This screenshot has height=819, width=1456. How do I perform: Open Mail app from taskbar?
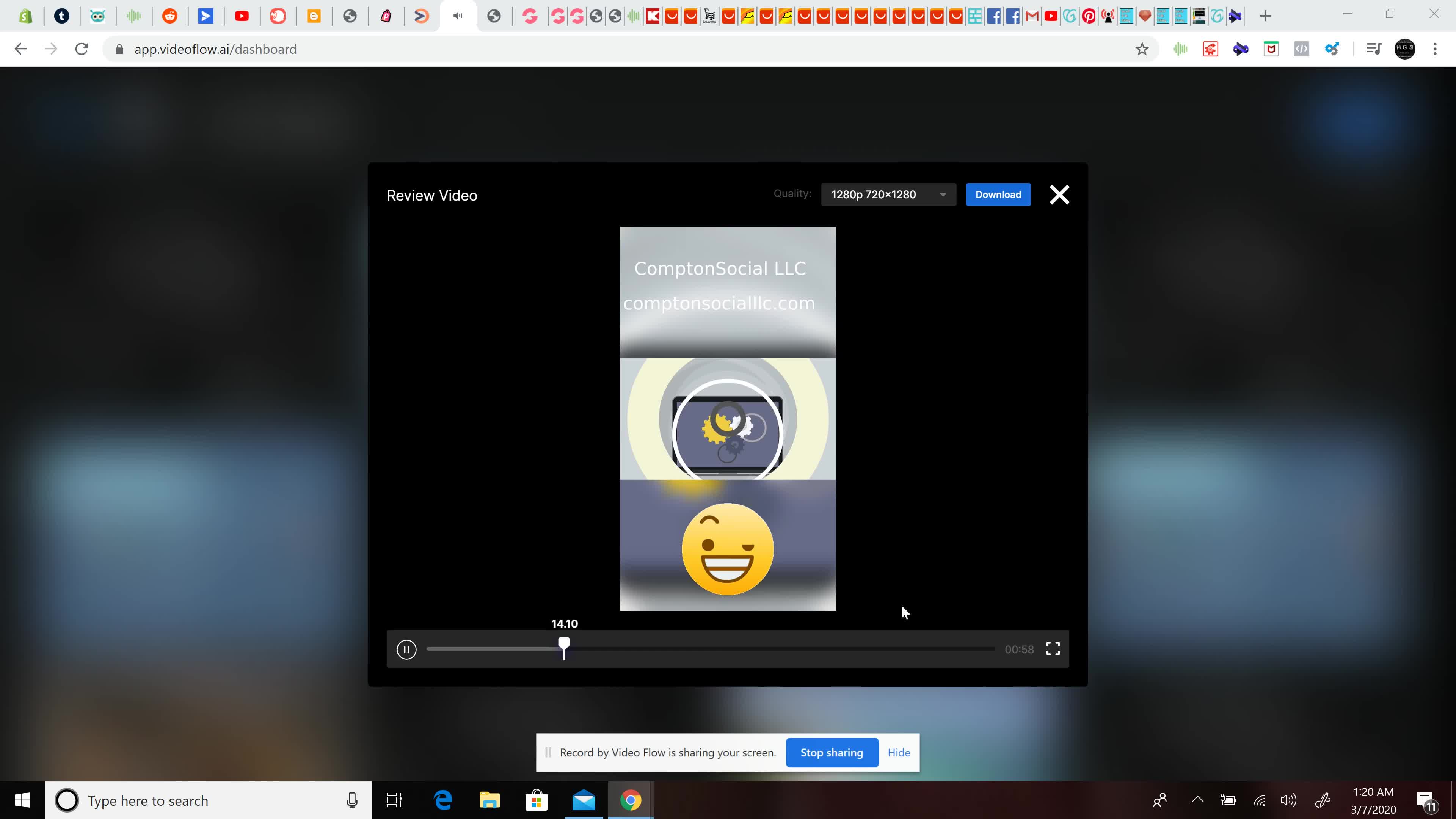click(583, 800)
